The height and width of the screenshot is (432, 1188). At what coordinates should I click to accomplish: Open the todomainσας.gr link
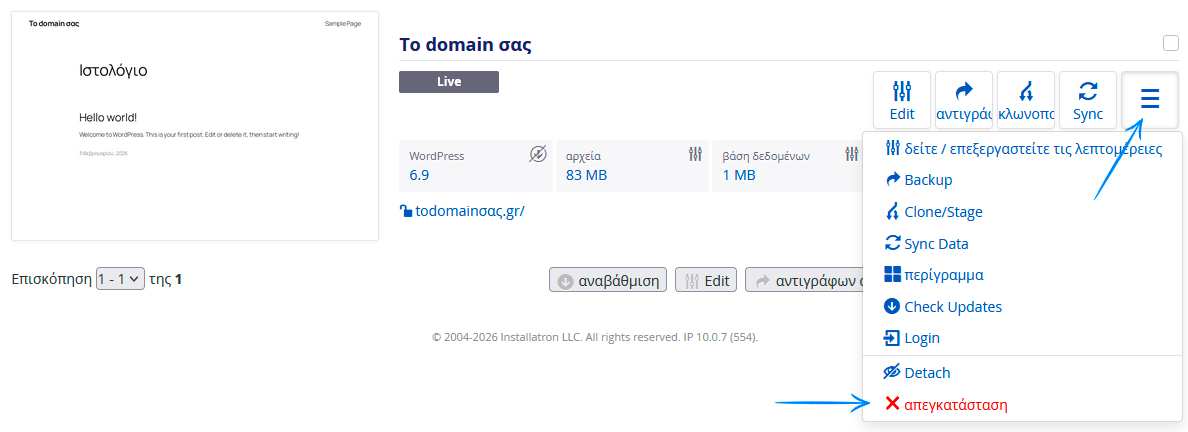point(469,211)
